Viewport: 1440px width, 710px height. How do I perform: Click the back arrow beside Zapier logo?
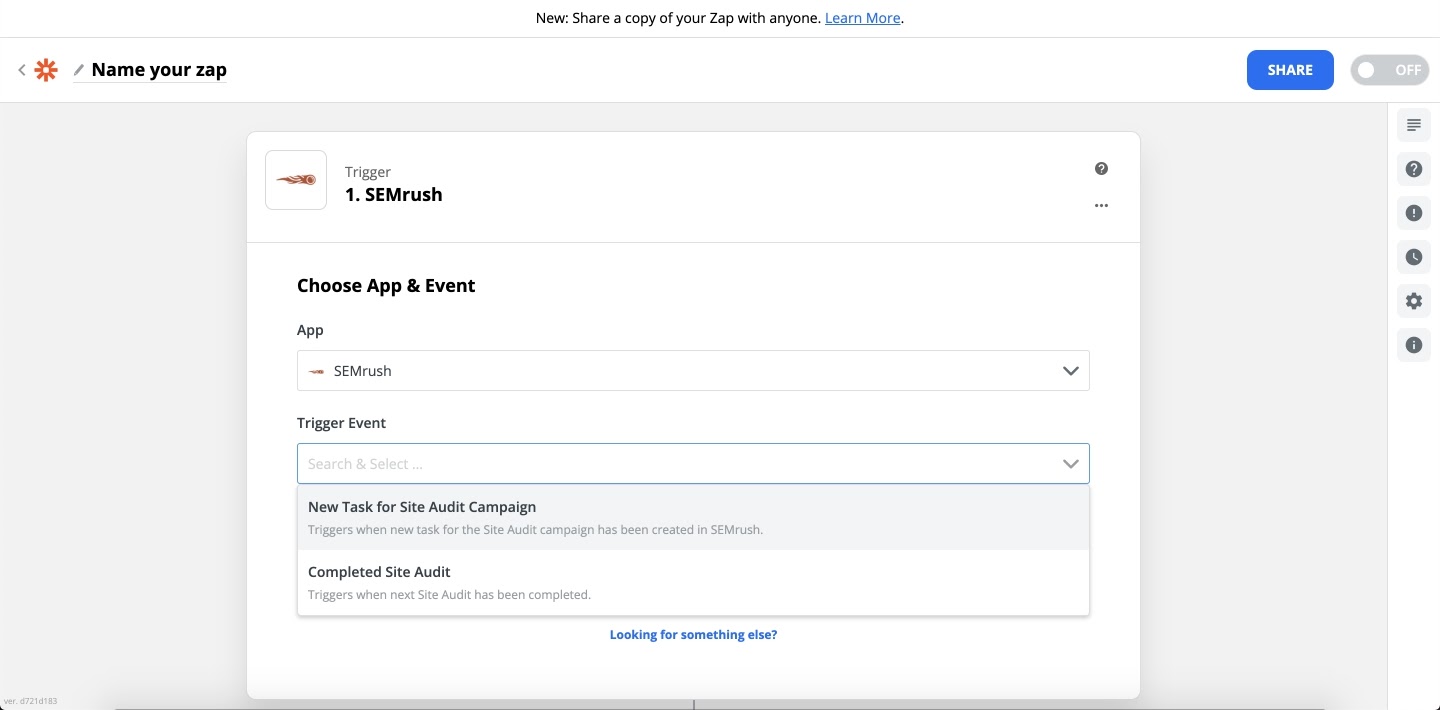click(21, 70)
